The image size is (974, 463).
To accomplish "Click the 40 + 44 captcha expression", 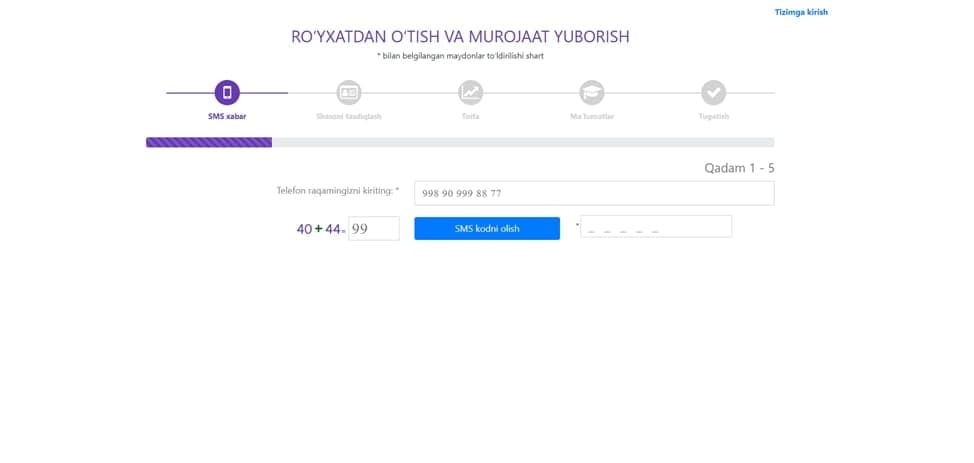I will (x=319, y=229).
